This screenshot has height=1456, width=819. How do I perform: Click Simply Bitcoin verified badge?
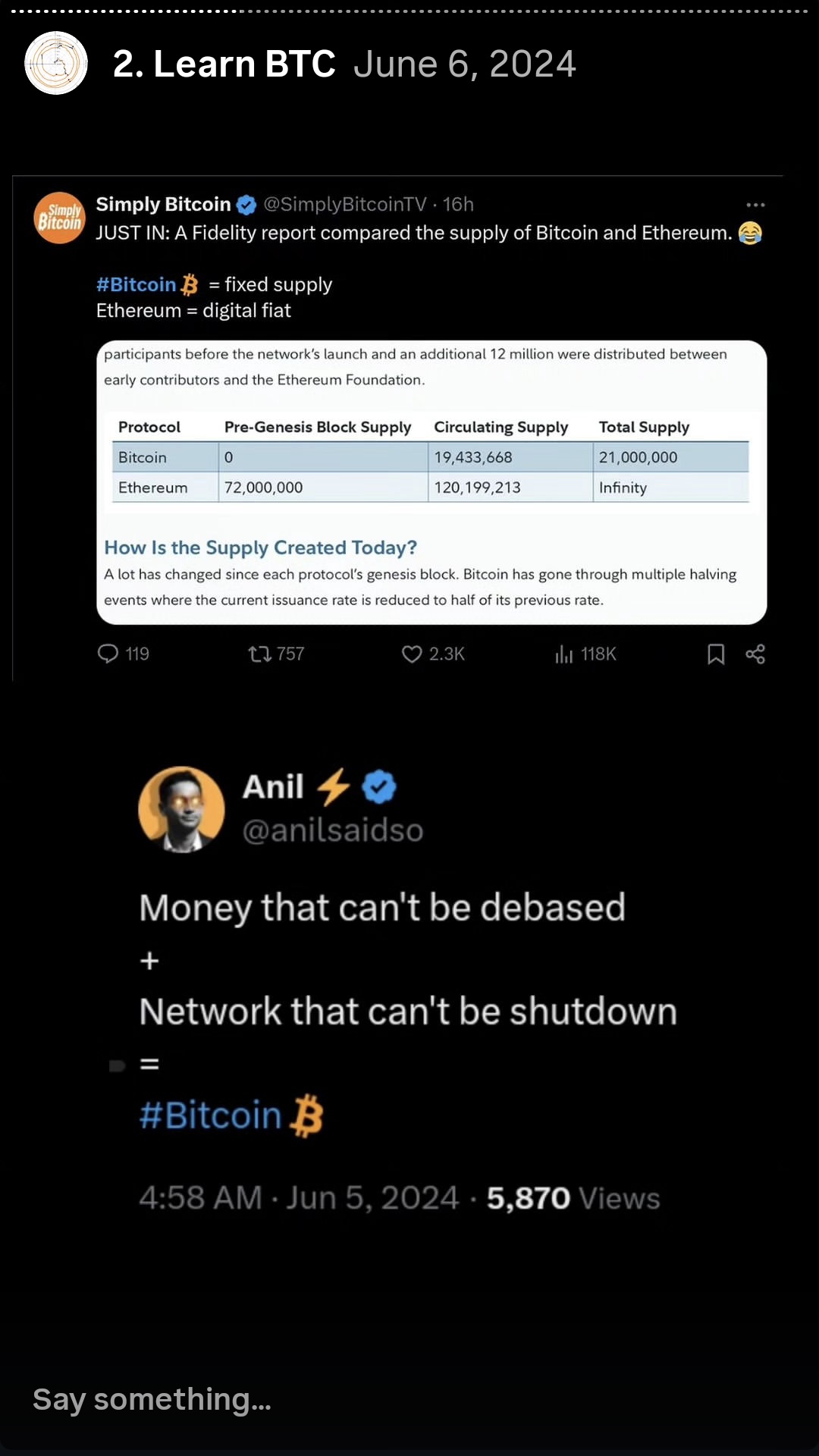pos(246,205)
